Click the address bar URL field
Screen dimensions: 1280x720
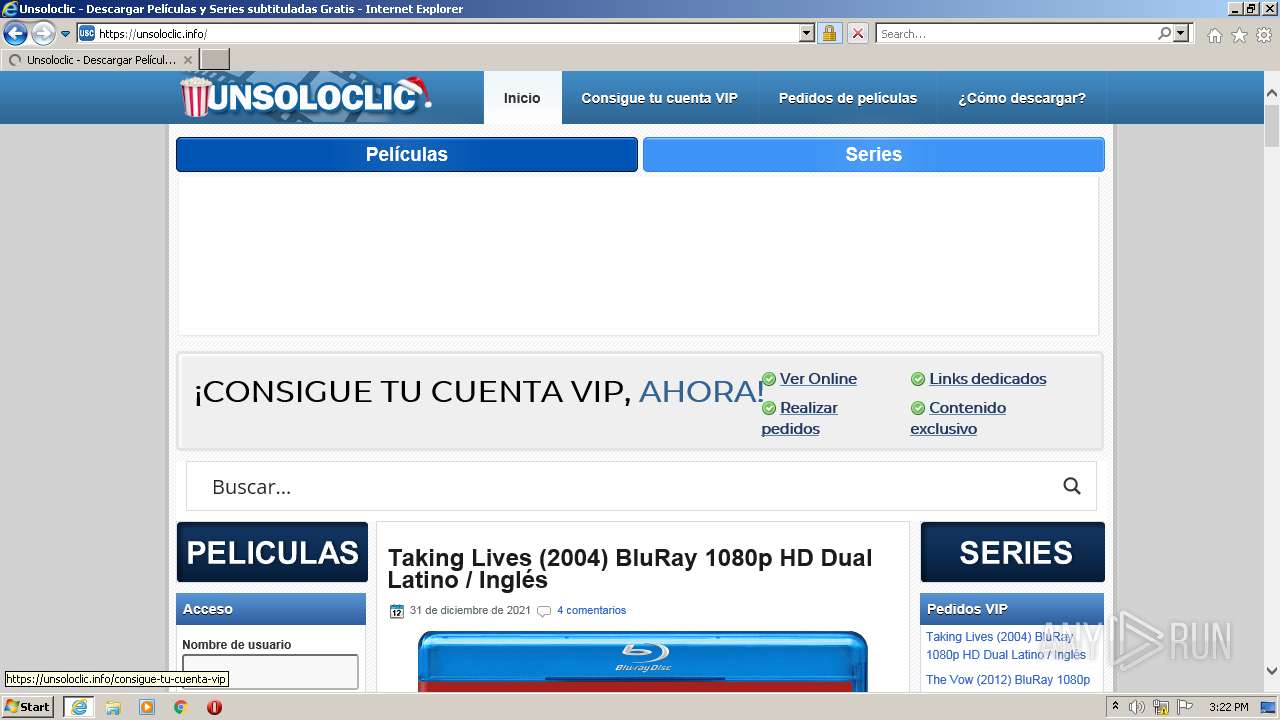click(438, 33)
